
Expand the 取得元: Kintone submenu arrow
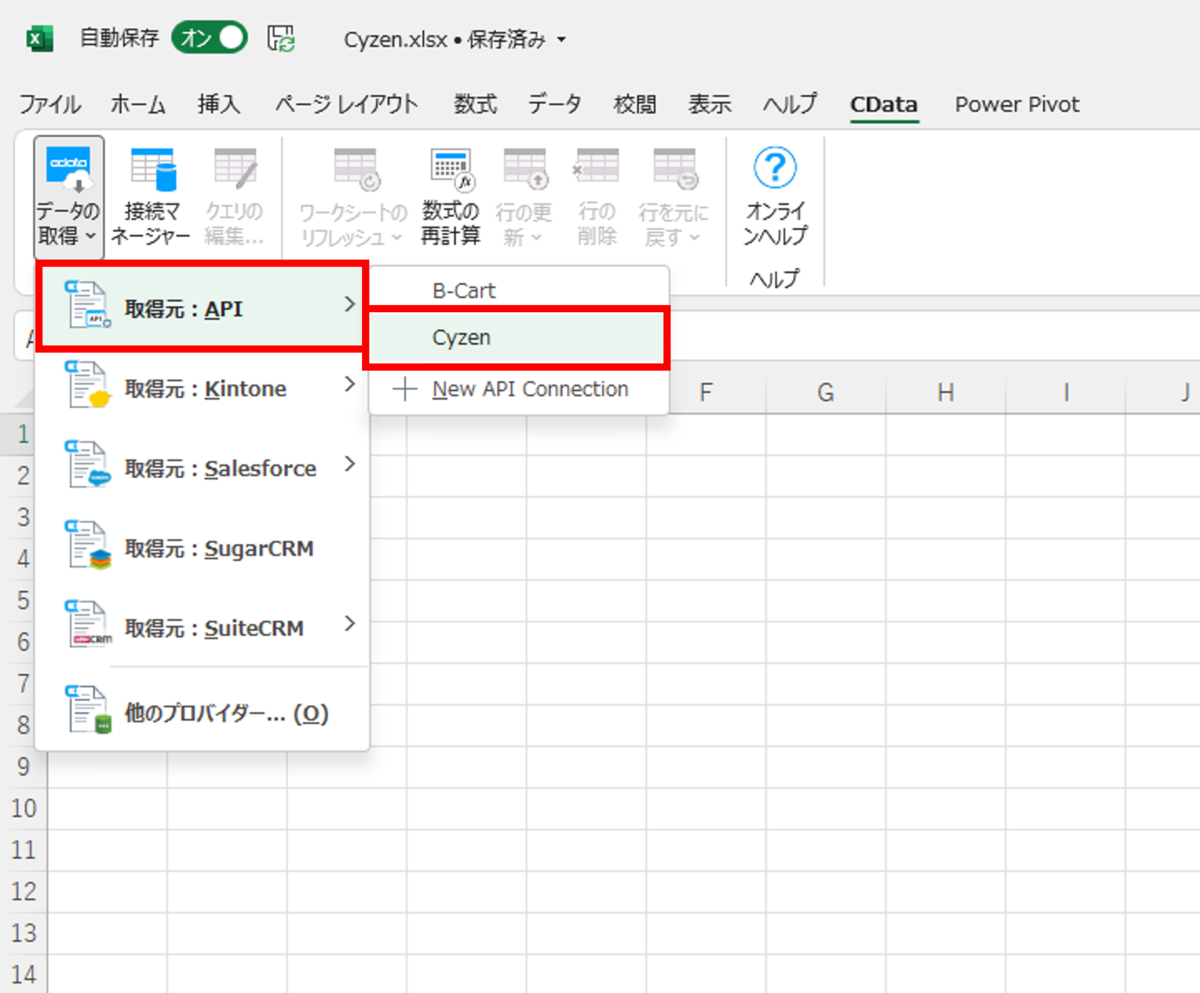349,383
